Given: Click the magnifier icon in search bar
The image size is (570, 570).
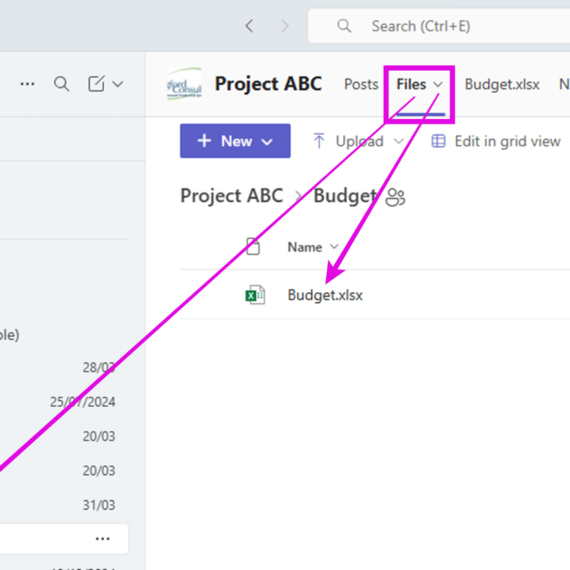Looking at the screenshot, I should 344,26.
